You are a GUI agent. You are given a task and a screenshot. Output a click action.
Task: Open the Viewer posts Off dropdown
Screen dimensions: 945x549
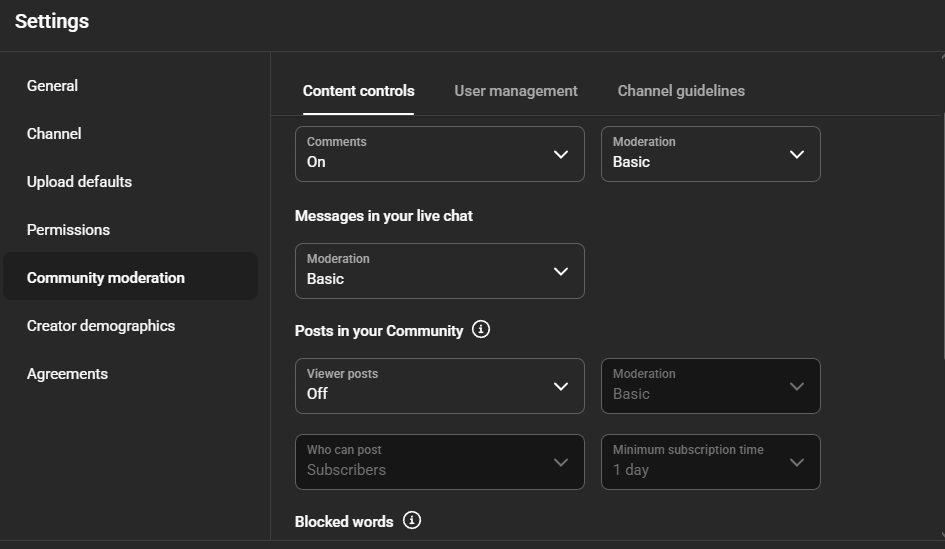tap(439, 386)
